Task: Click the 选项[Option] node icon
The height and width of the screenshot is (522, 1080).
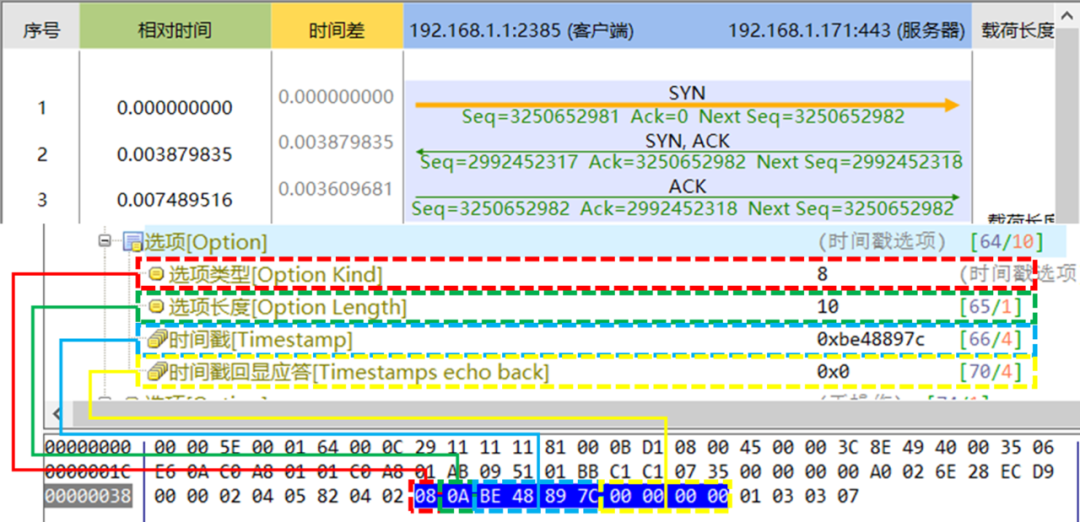Action: click(132, 242)
